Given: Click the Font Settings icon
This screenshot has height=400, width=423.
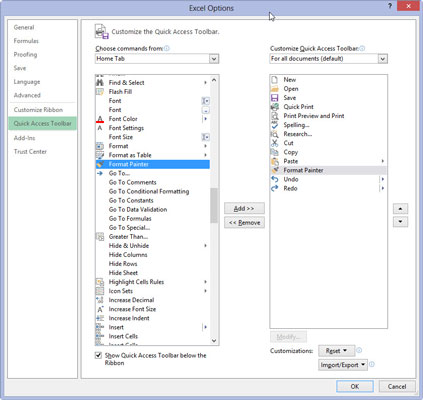Looking at the screenshot, I should pyautogui.click(x=100, y=128).
